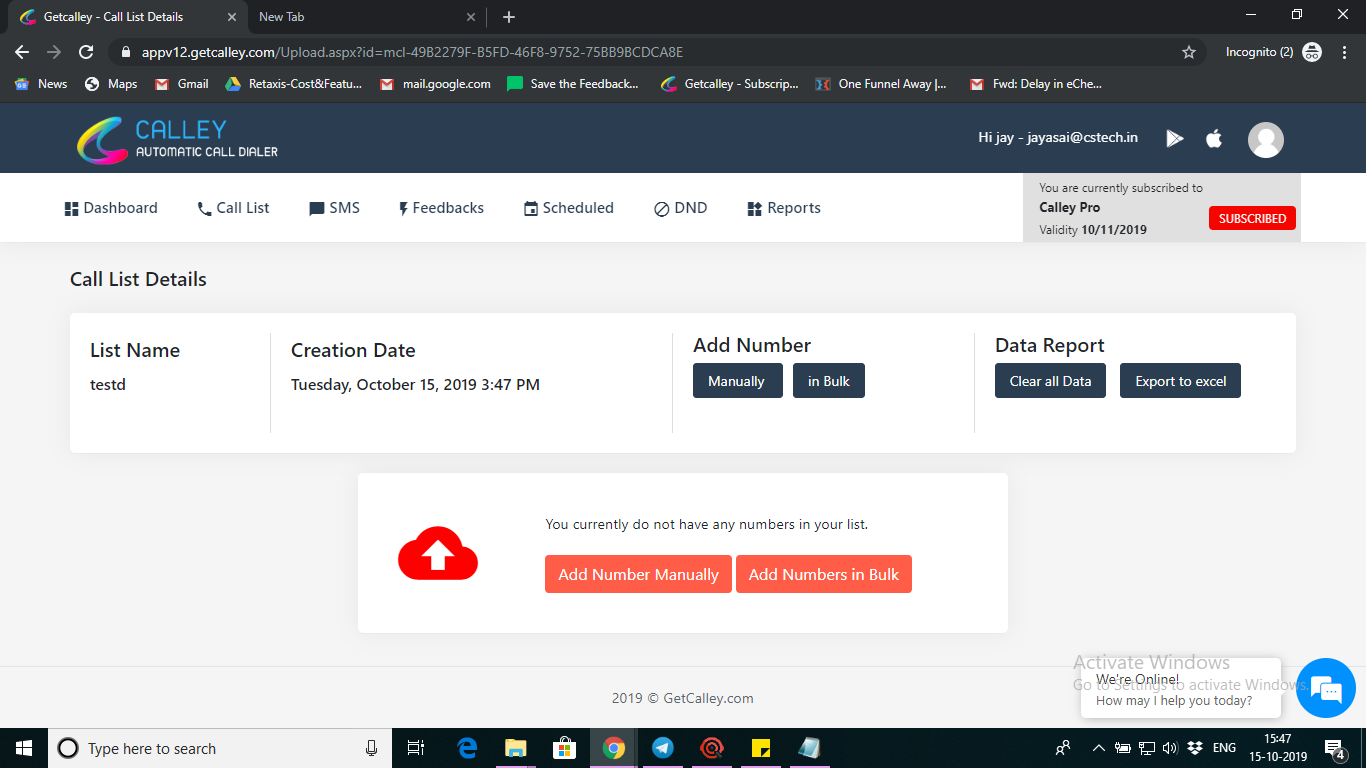Click the Add Number Manually button

click(x=638, y=574)
